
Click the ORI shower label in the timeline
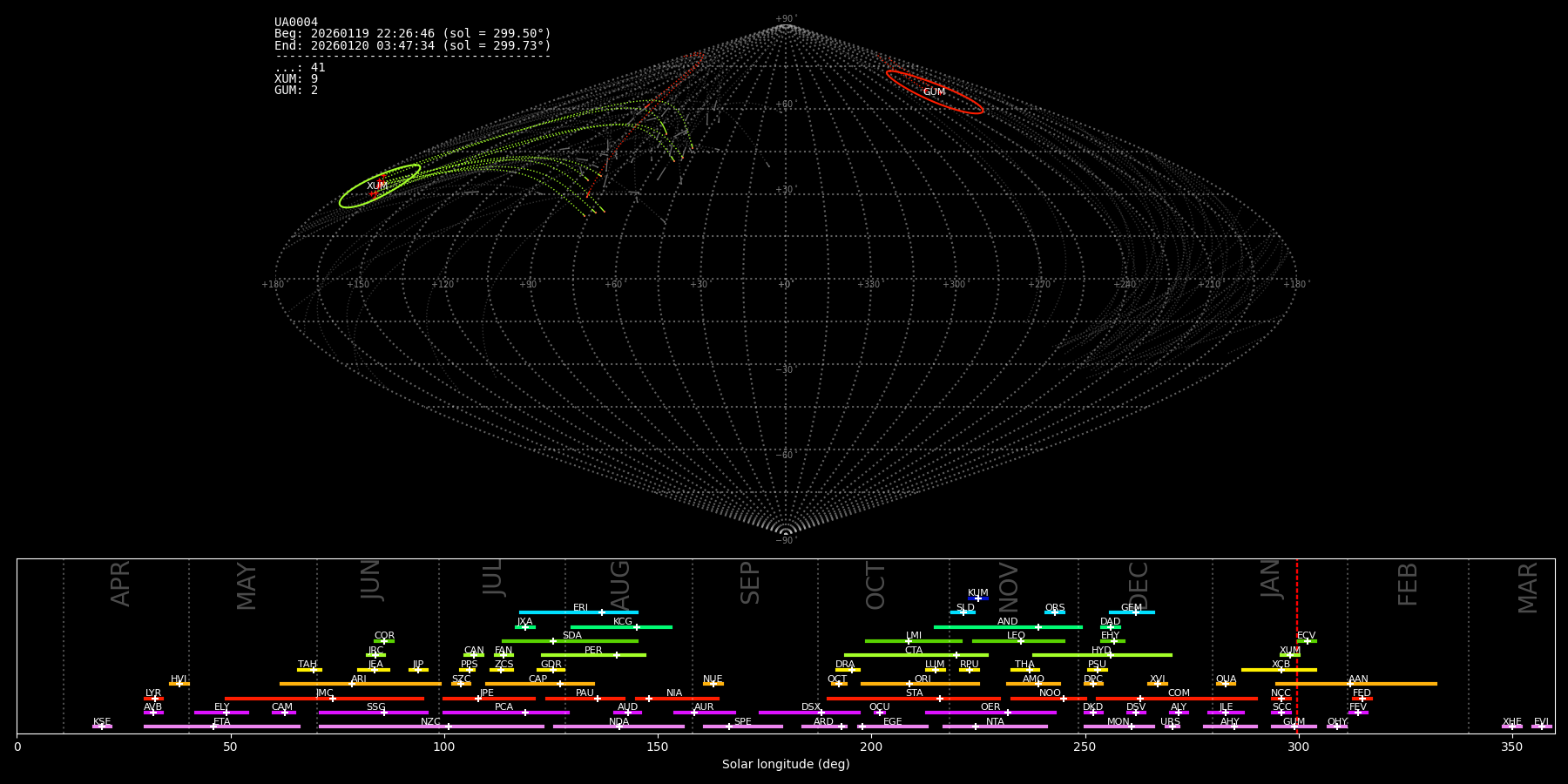[923, 679]
